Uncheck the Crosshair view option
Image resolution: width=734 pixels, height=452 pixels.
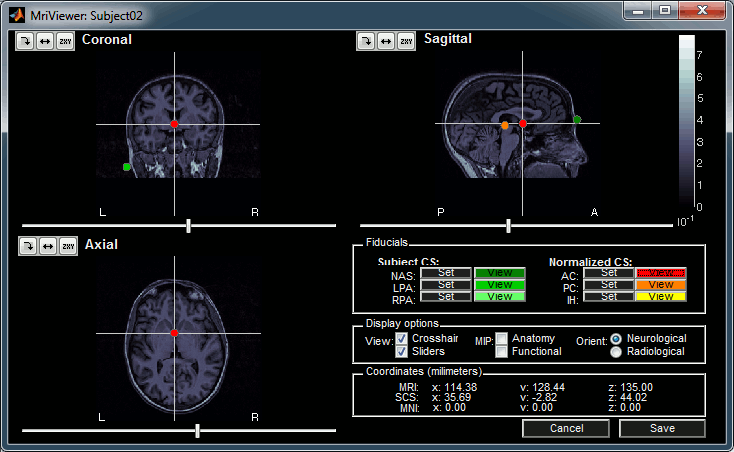[401, 339]
